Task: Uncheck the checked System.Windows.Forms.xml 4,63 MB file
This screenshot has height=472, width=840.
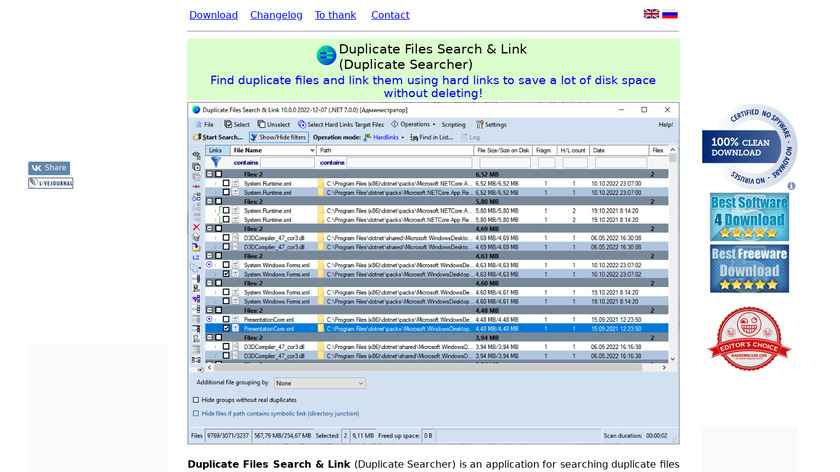Action: (x=226, y=274)
